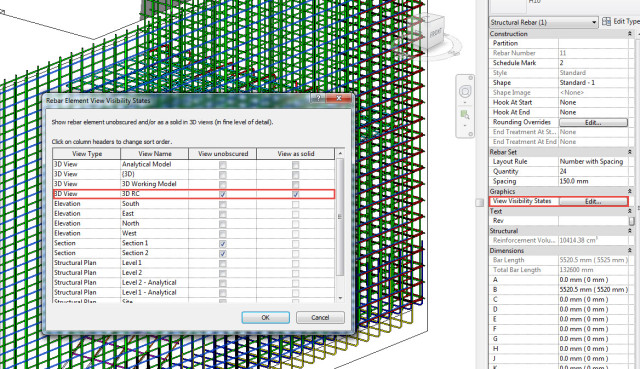Check View unobscured for 3D Working Model
The height and width of the screenshot is (369, 640).
tap(222, 184)
